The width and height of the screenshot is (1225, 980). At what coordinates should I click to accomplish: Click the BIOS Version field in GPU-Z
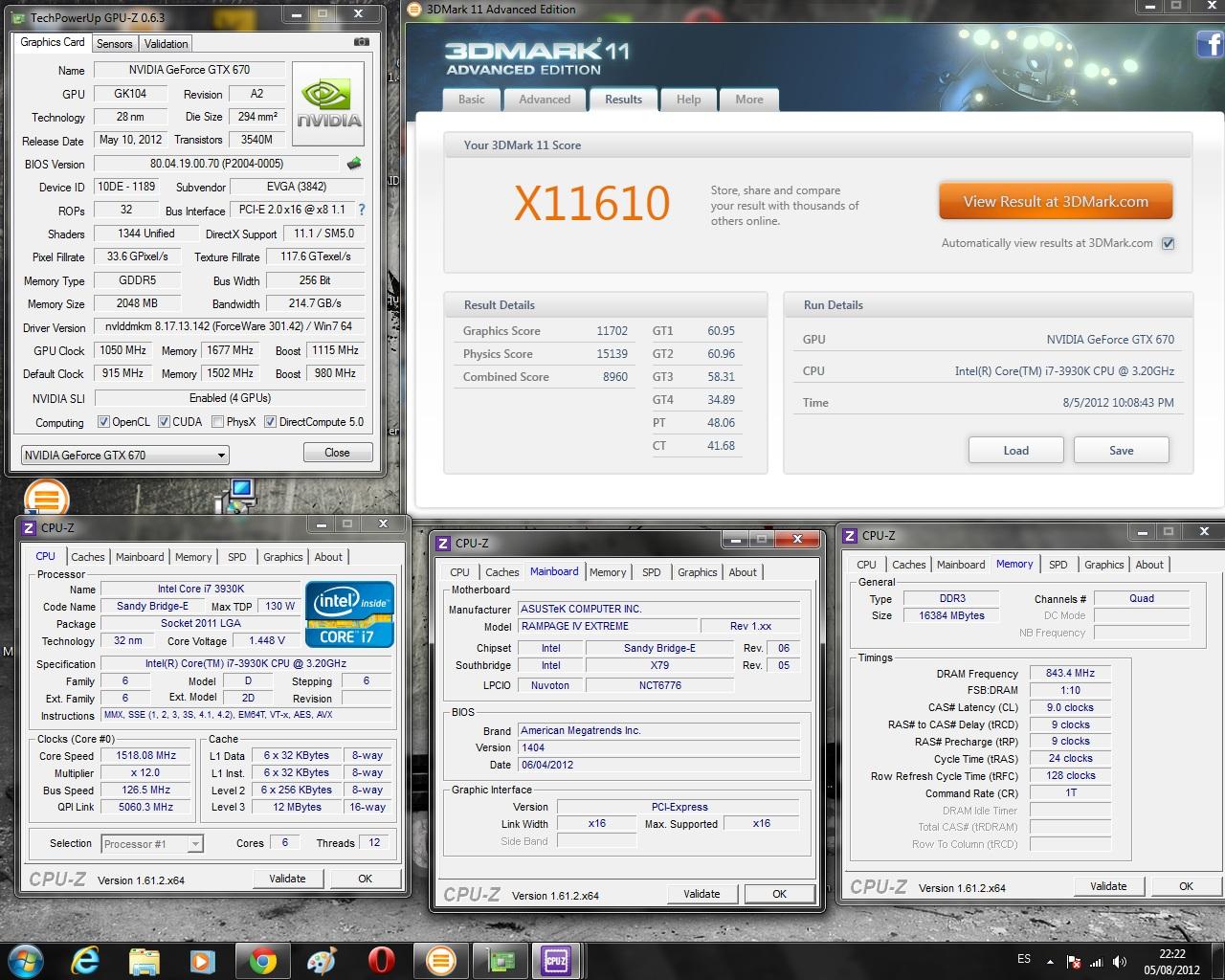217,164
